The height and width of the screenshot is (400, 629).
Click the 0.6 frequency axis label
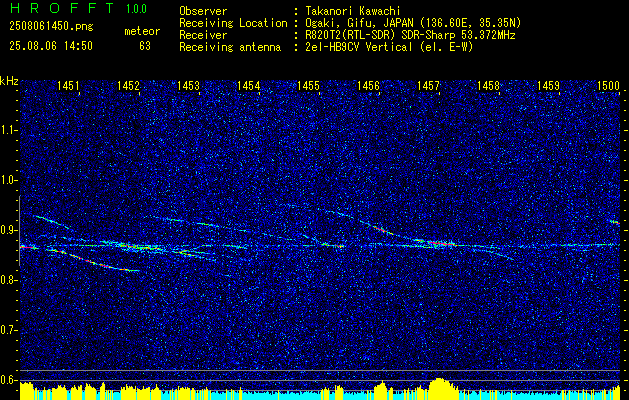tap(7, 380)
